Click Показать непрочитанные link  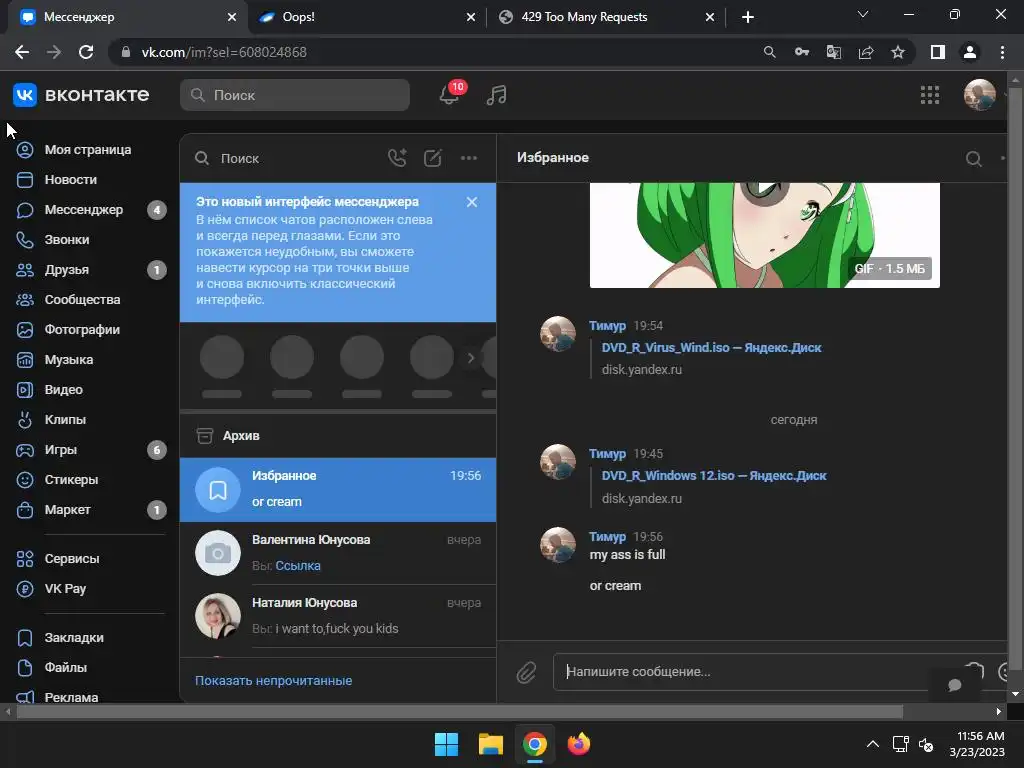point(274,680)
